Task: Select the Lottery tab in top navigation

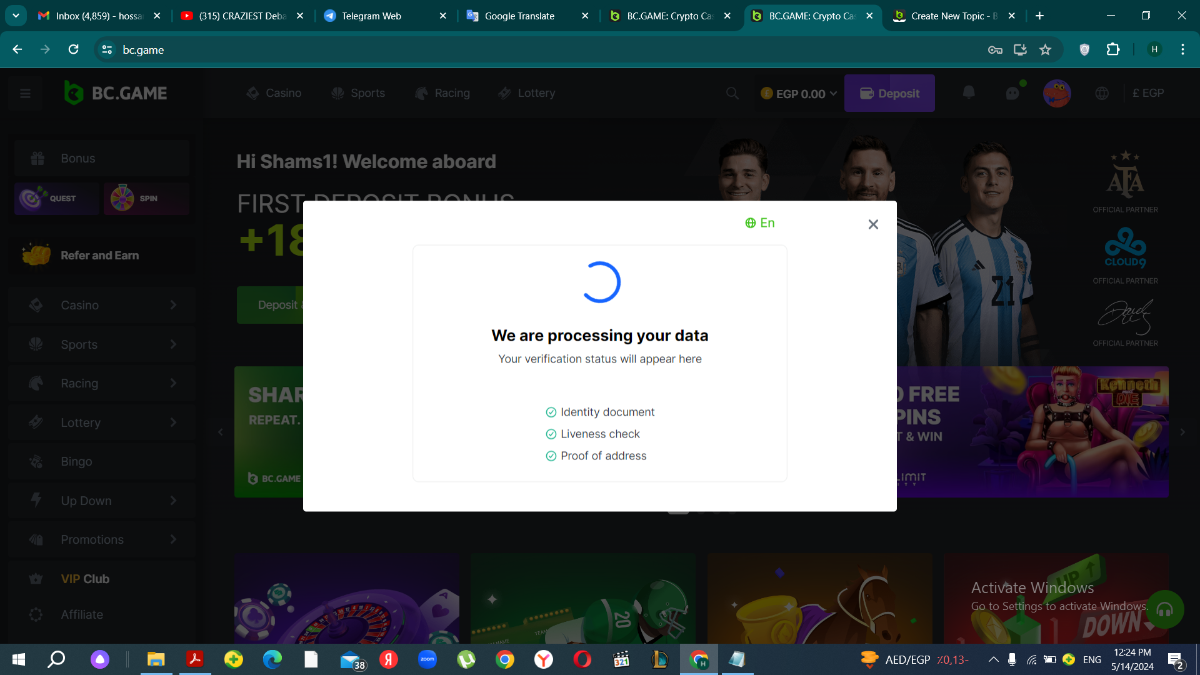Action: [x=526, y=93]
